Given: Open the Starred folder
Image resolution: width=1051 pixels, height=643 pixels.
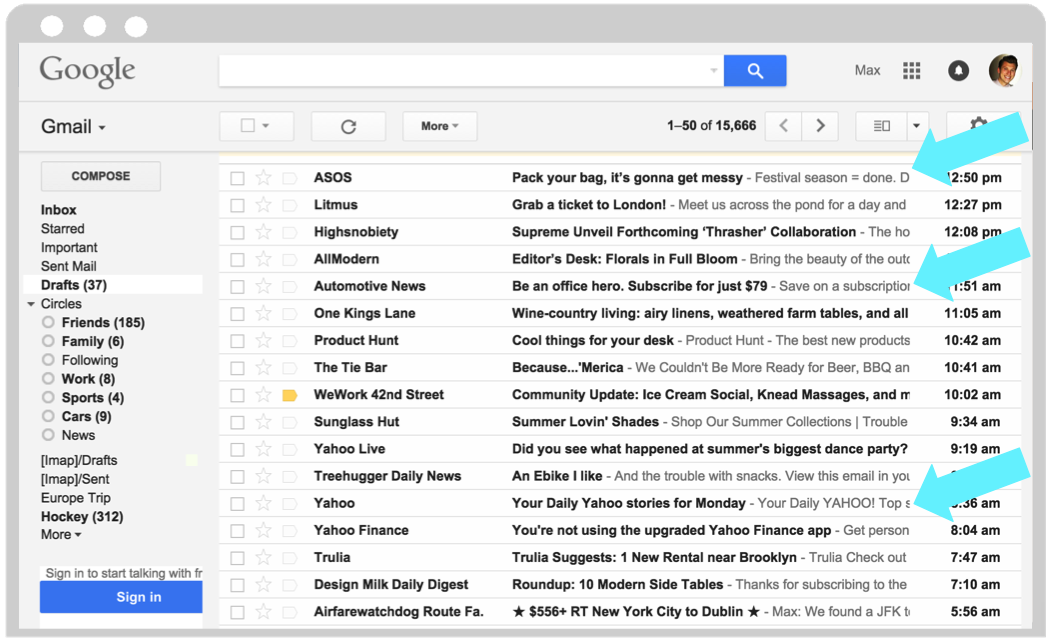Looking at the screenshot, I should click(x=62, y=229).
